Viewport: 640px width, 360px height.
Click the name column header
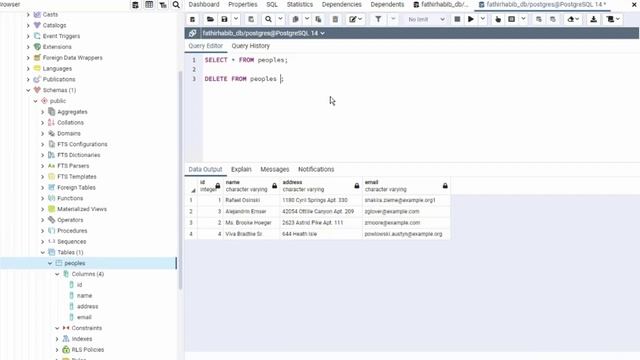251,186
